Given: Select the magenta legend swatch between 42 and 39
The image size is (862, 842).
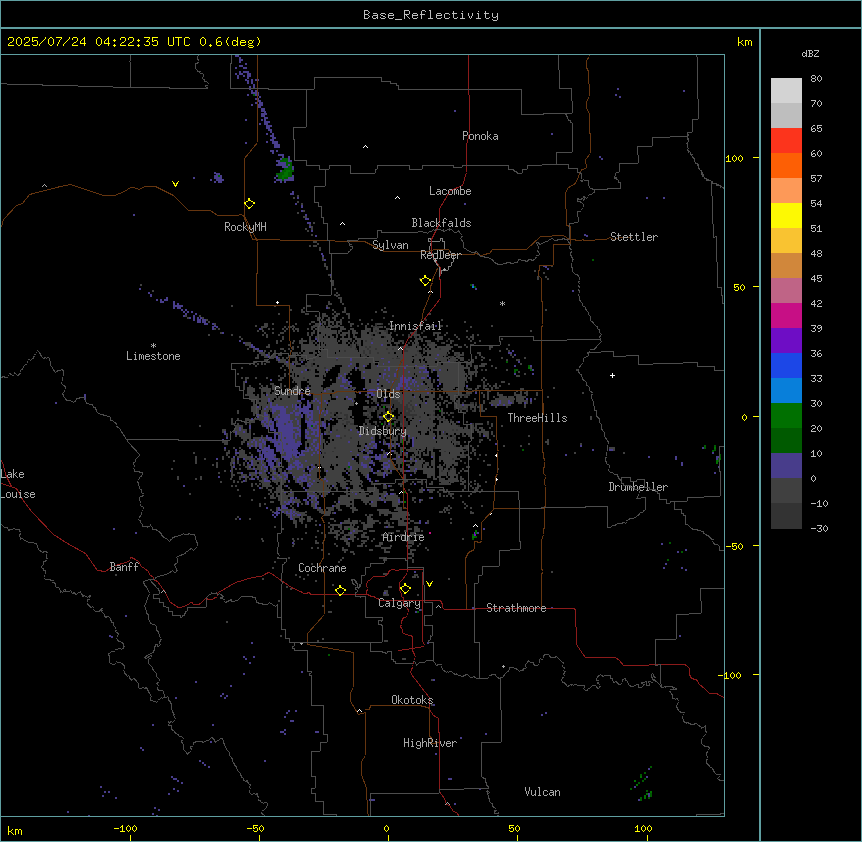Looking at the screenshot, I should 786,315.
